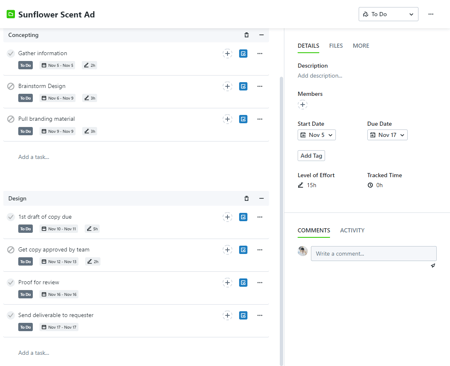The width and height of the screenshot is (450, 366).
Task: Mark Gather information as complete
Action: pyautogui.click(x=11, y=53)
